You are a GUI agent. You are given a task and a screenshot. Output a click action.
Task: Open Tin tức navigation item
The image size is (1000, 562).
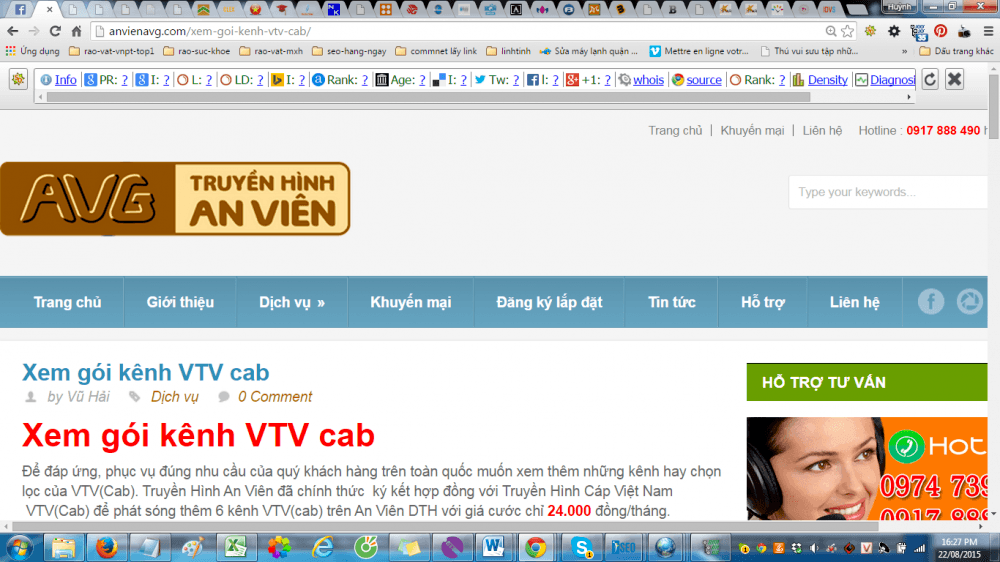point(672,302)
